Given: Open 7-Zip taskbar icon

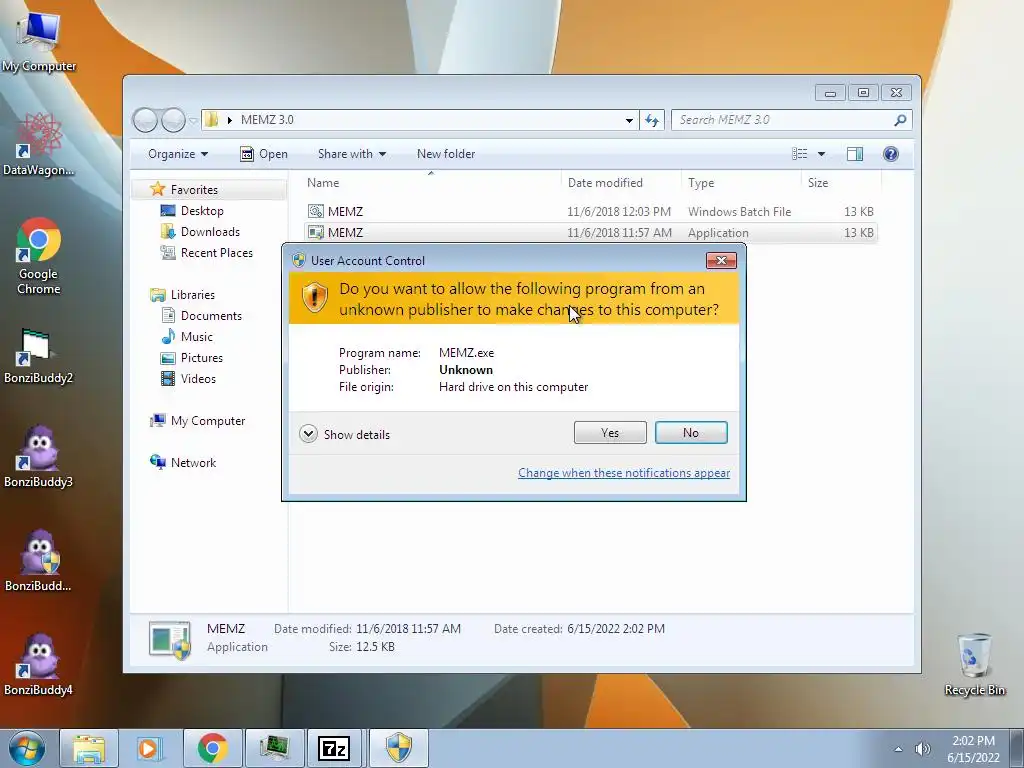Looking at the screenshot, I should [x=334, y=748].
